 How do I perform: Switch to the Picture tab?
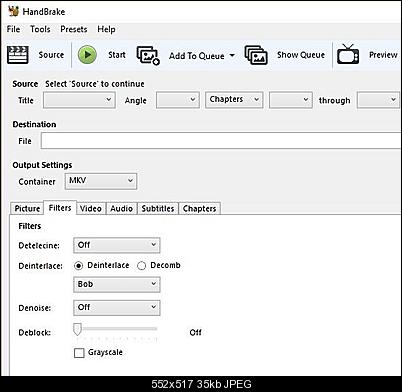tap(27, 209)
